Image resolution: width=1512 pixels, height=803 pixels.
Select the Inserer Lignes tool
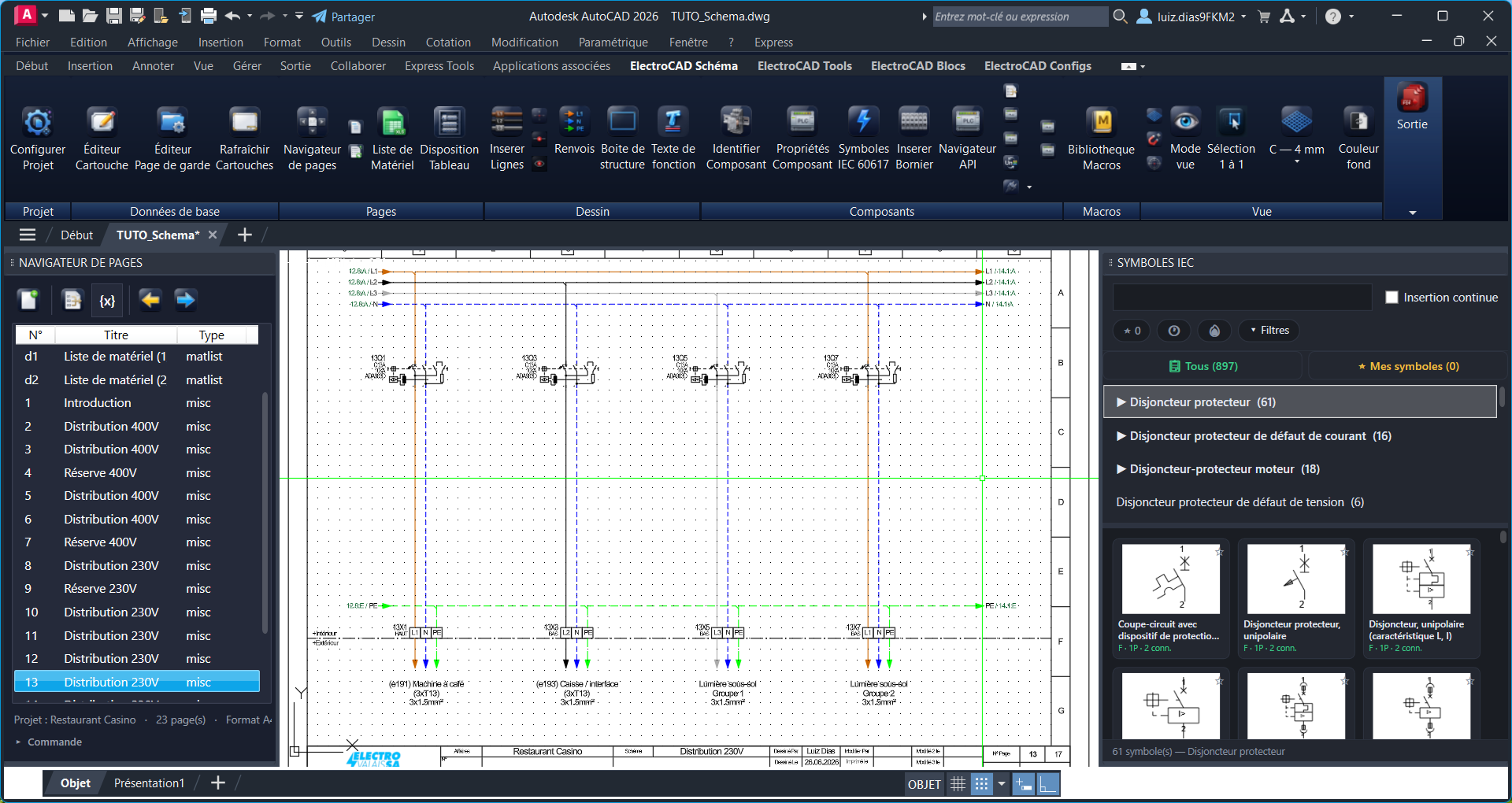click(x=506, y=139)
